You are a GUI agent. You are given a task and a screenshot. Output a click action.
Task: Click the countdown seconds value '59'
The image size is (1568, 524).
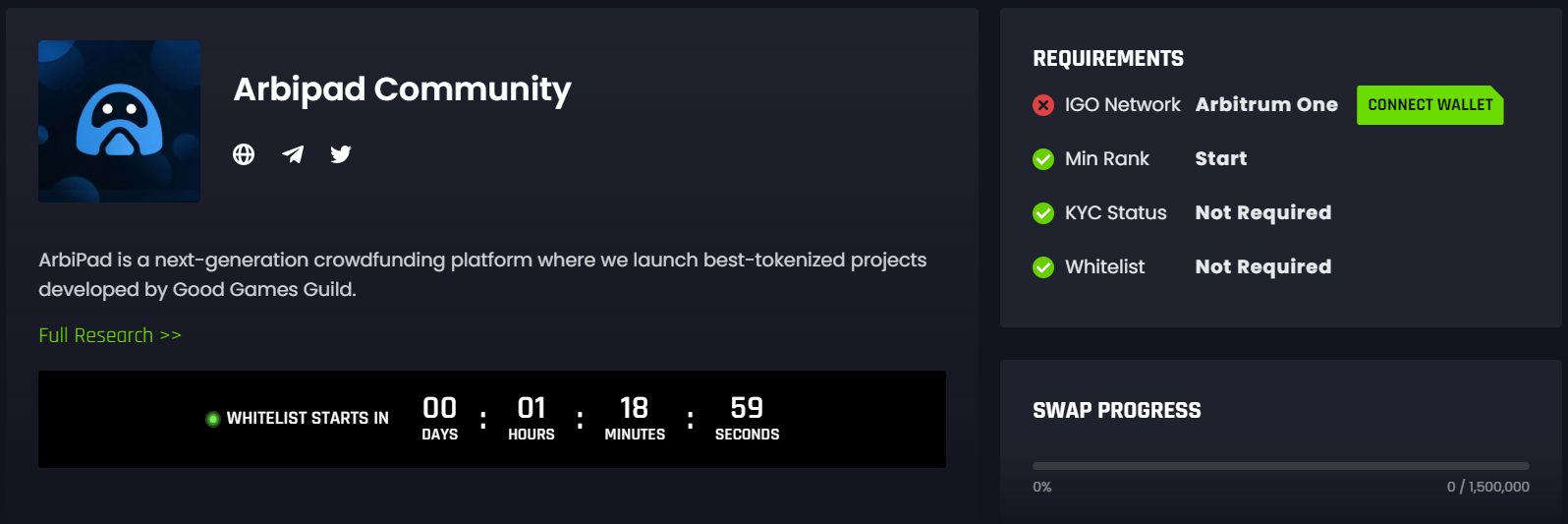pyautogui.click(x=747, y=408)
